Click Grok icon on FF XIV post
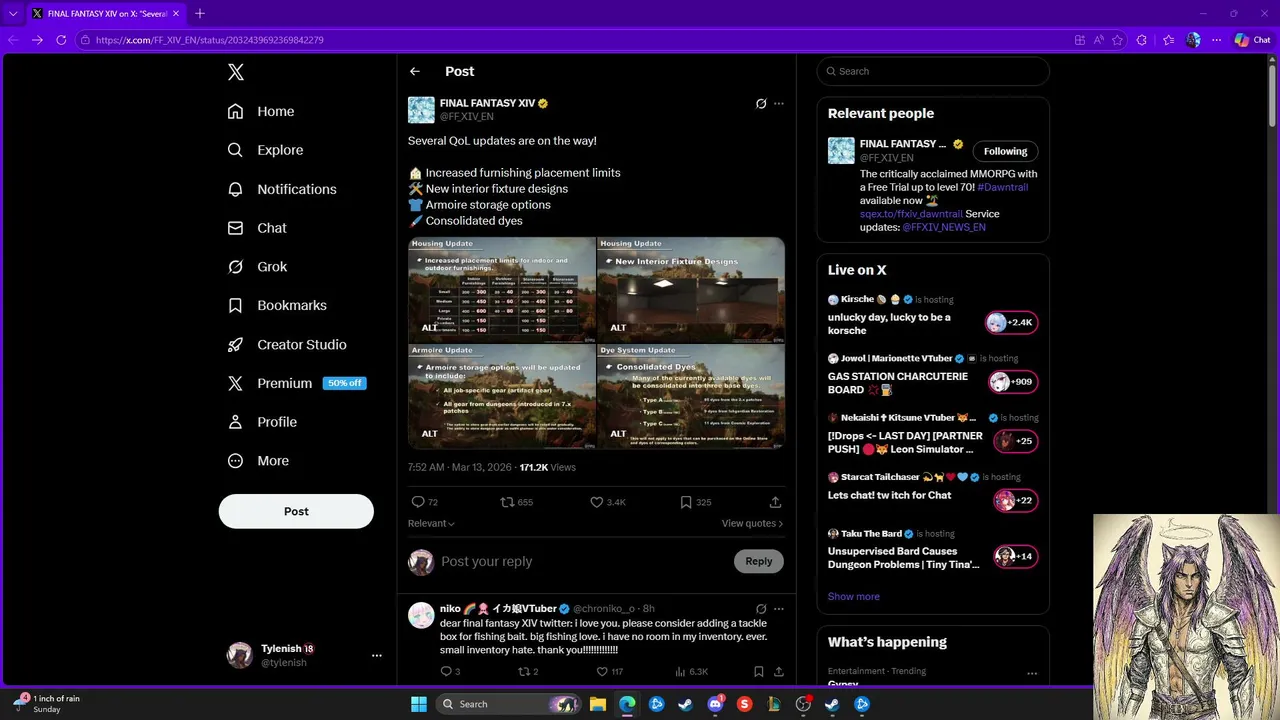This screenshot has width=1280, height=720. (x=761, y=103)
